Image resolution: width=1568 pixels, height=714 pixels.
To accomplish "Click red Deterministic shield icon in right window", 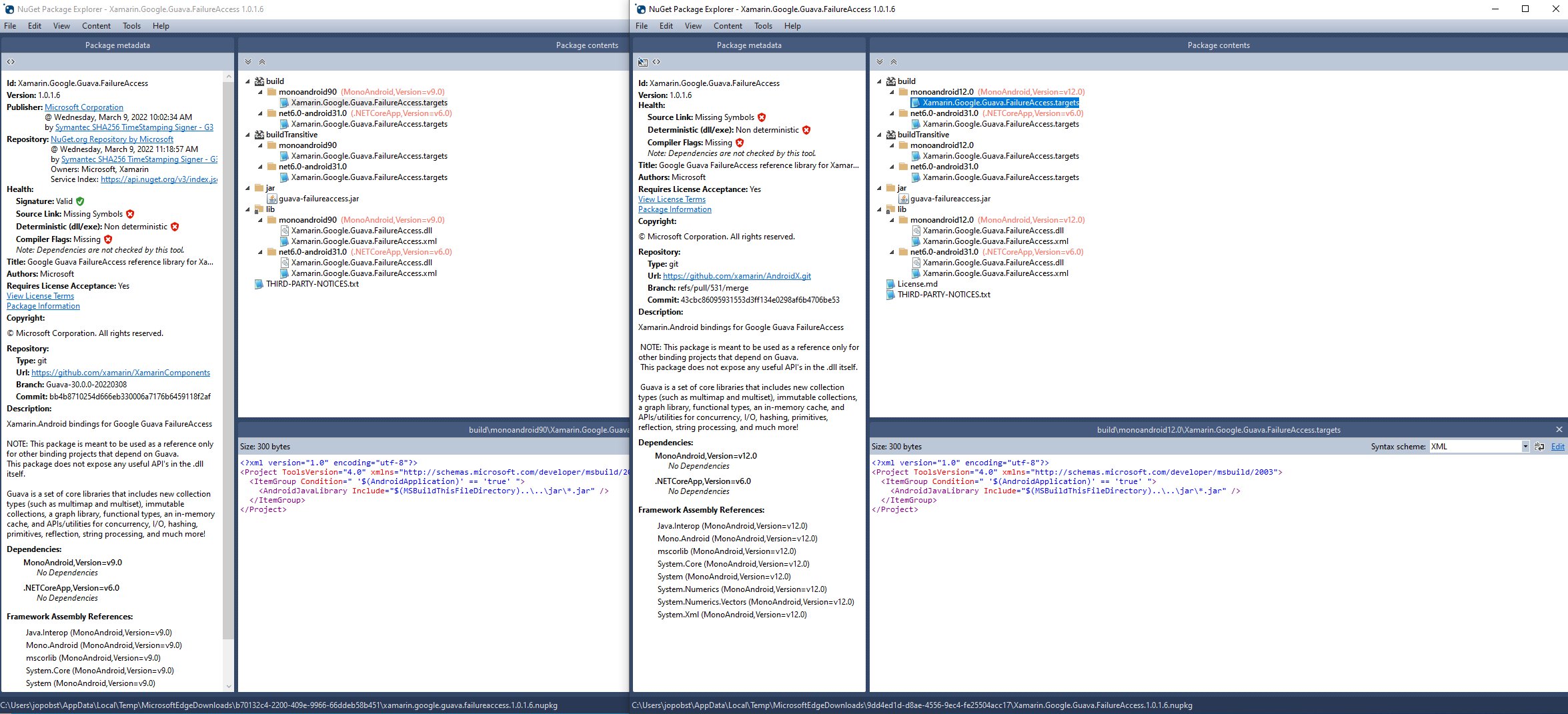I will 806,130.
